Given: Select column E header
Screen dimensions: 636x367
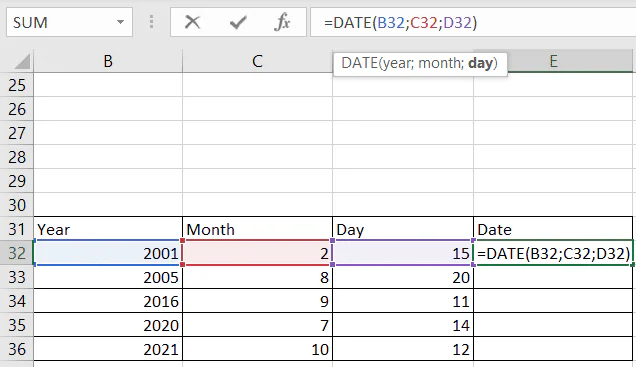Looking at the screenshot, I should pos(553,61).
